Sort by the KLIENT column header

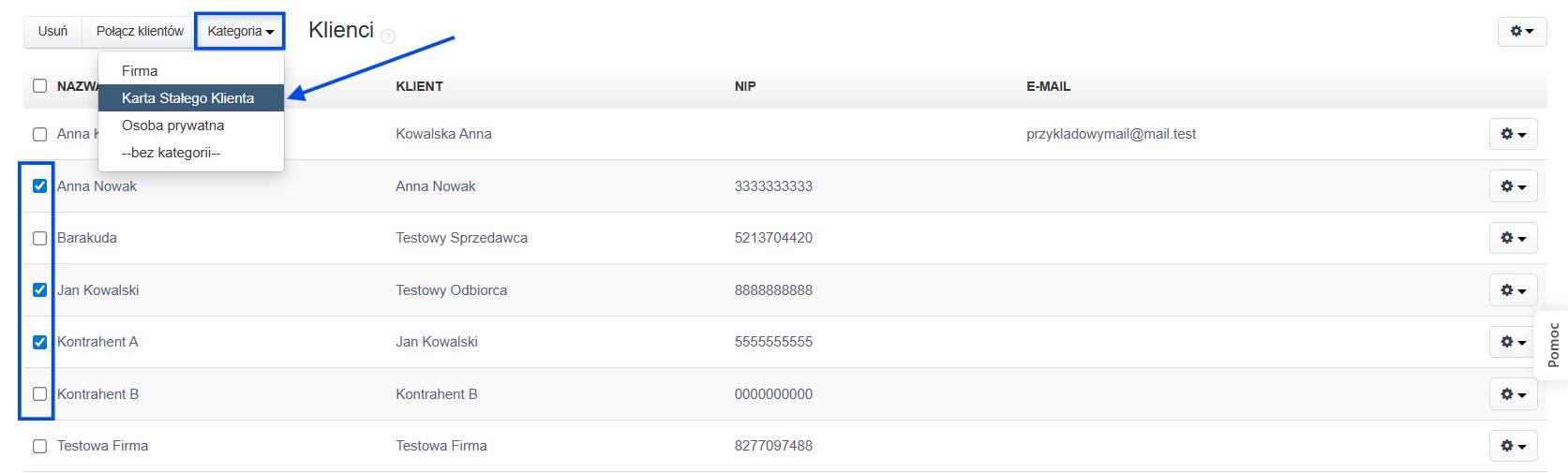(x=419, y=86)
